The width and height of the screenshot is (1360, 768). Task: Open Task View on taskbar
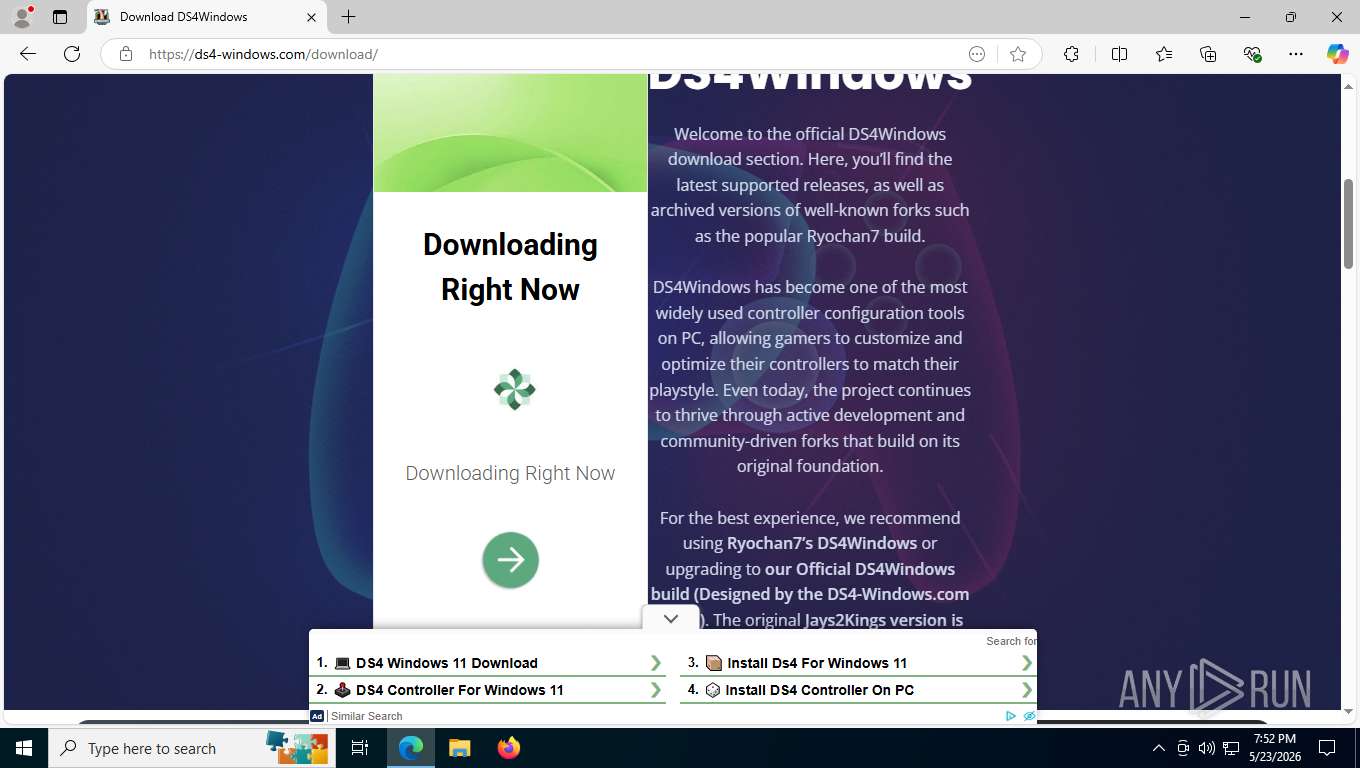point(360,748)
